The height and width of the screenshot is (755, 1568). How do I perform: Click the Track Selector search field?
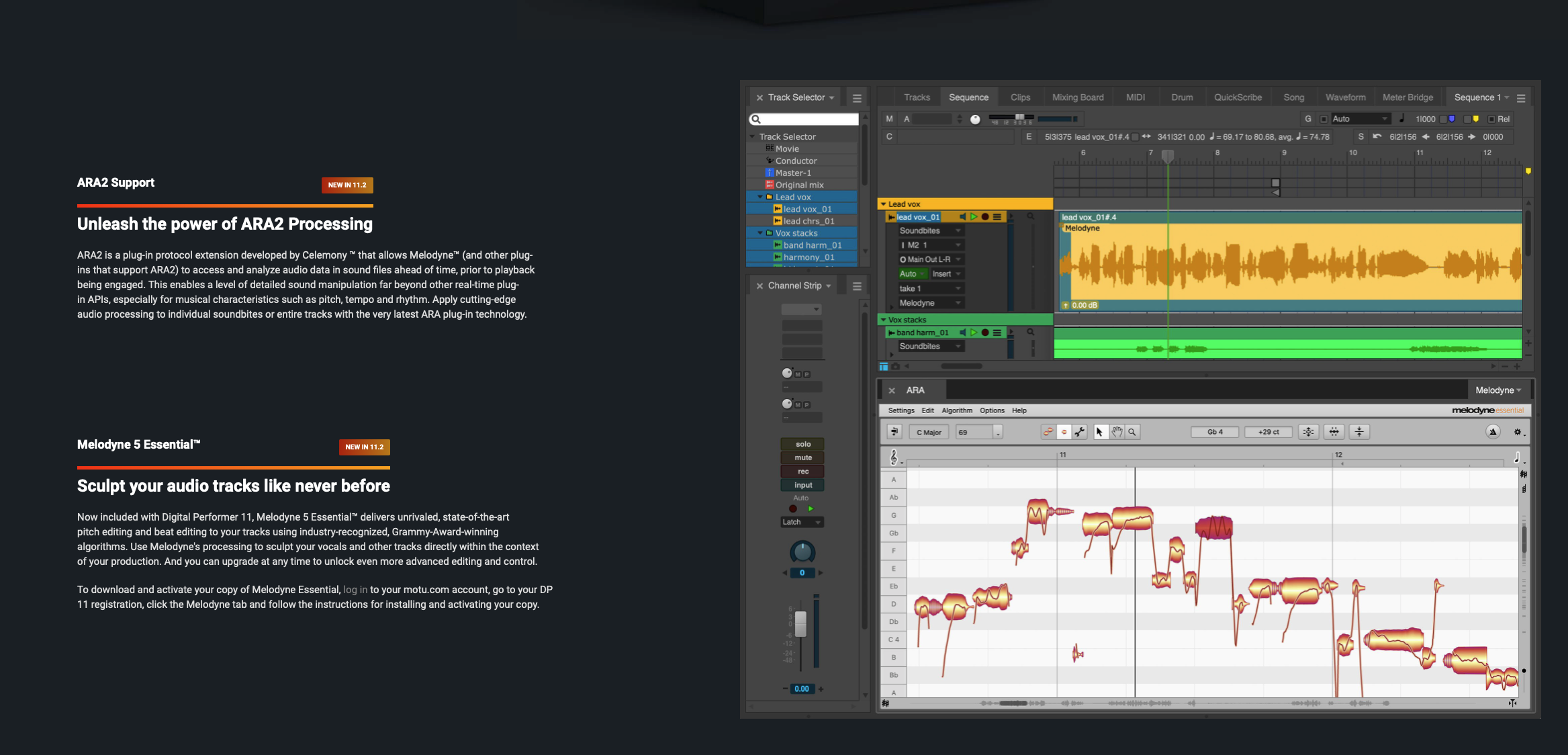tap(803, 119)
